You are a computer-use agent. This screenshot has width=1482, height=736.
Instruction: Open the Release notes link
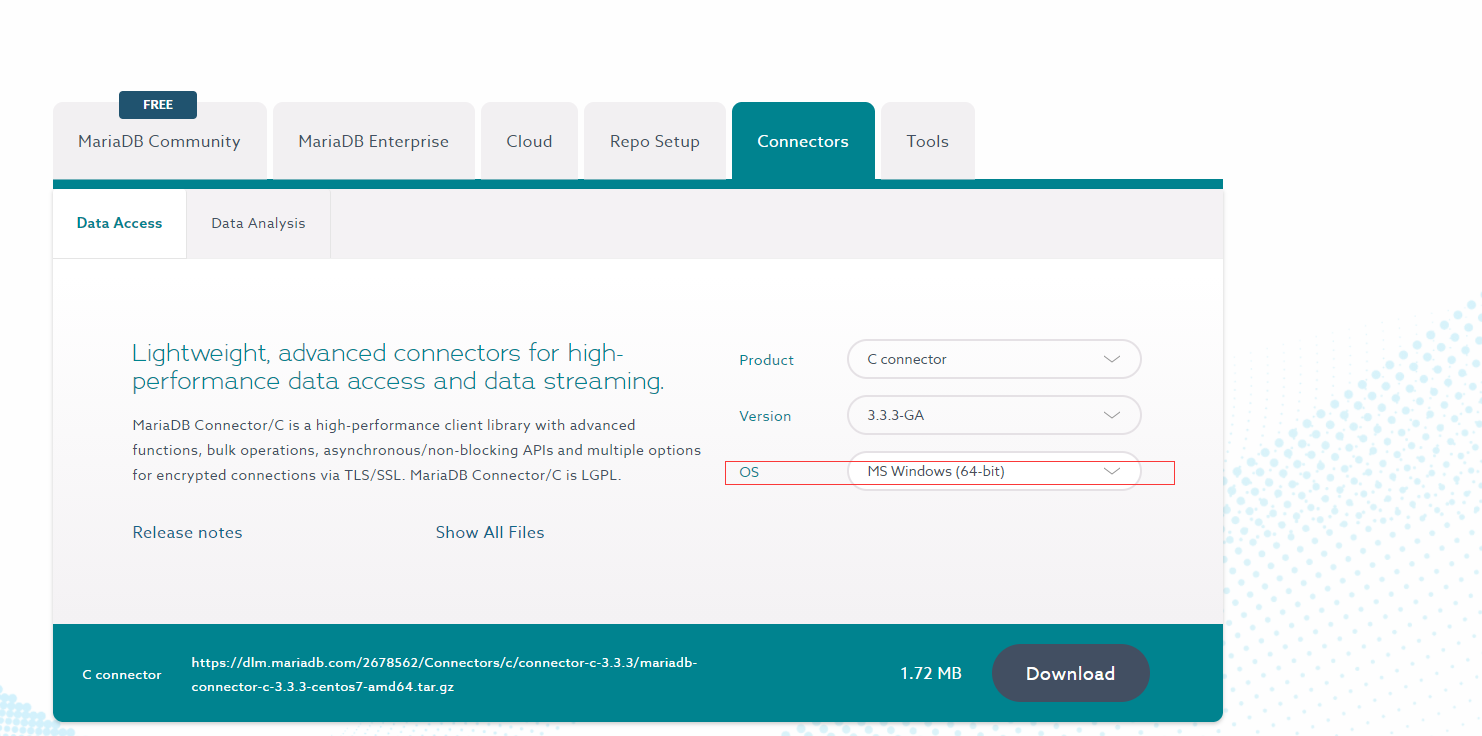coord(187,532)
